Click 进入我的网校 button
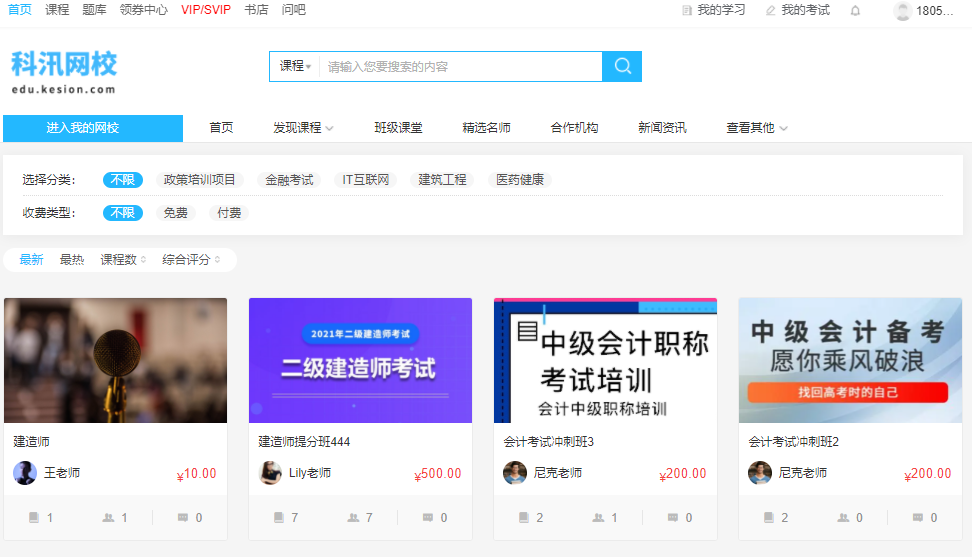 click(x=93, y=128)
